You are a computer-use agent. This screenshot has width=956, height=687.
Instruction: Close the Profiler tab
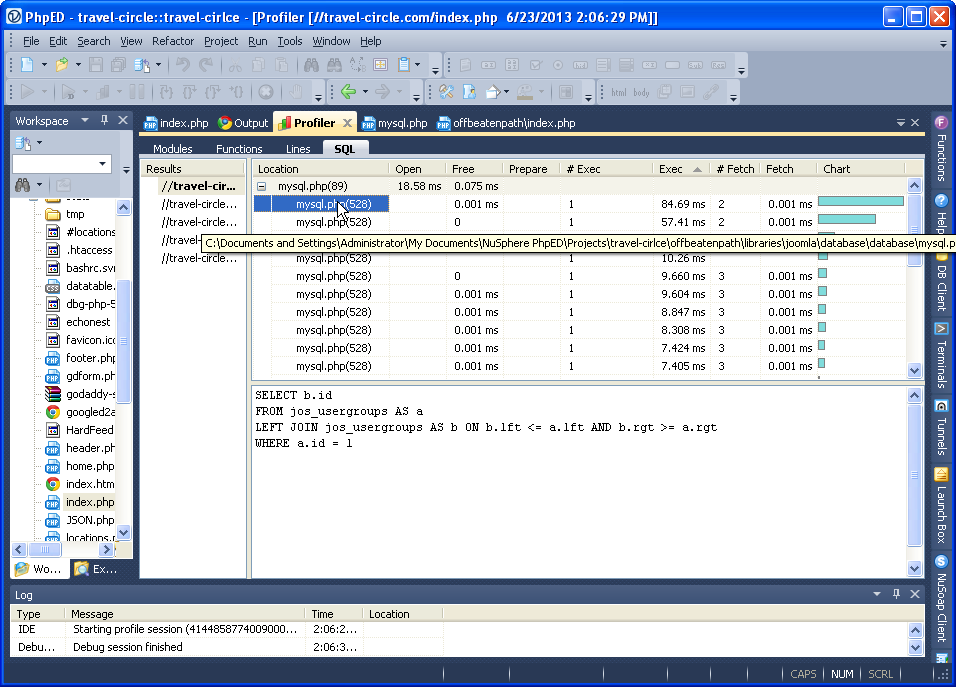coord(347,123)
